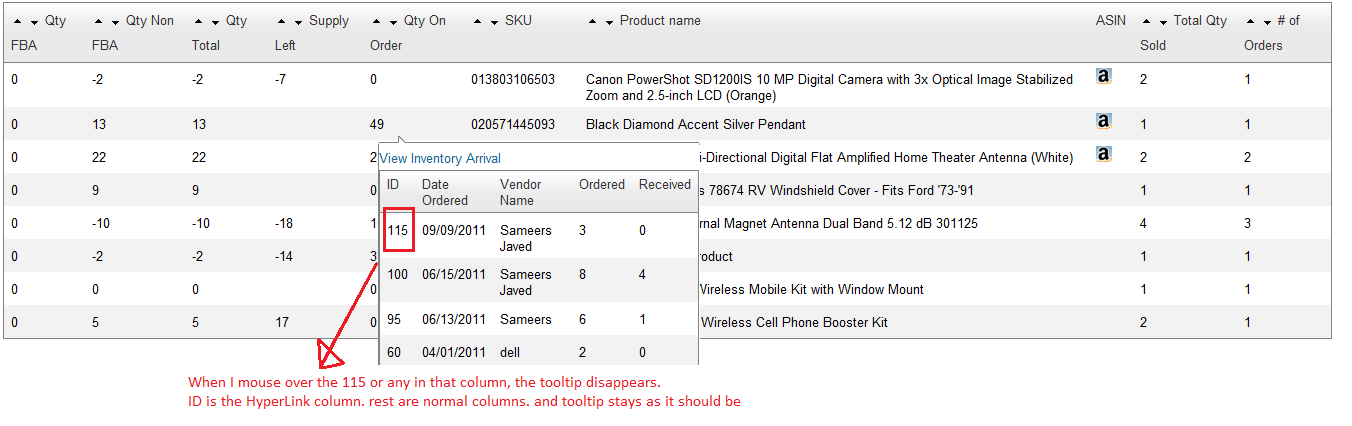This screenshot has height=426, width=1352.
Task: Sort Qty FBA column ascending using up arrow
Action: (x=17, y=21)
